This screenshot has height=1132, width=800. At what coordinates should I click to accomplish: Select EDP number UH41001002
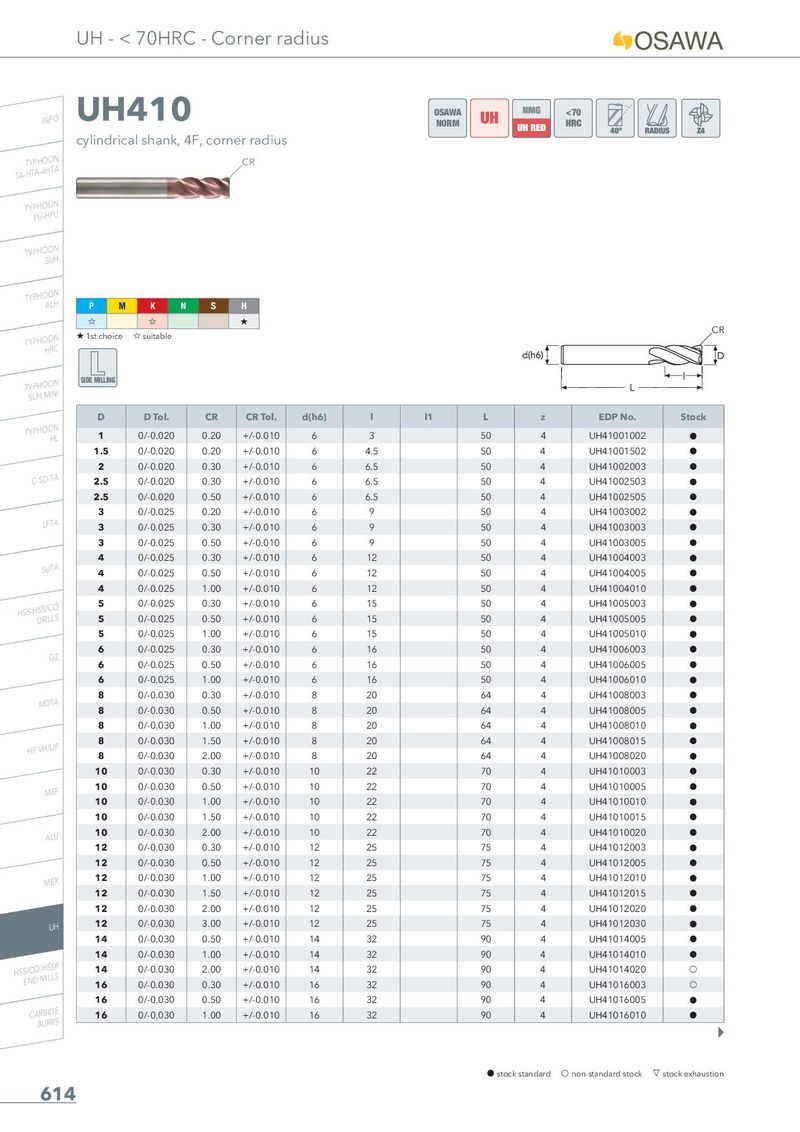[617, 436]
